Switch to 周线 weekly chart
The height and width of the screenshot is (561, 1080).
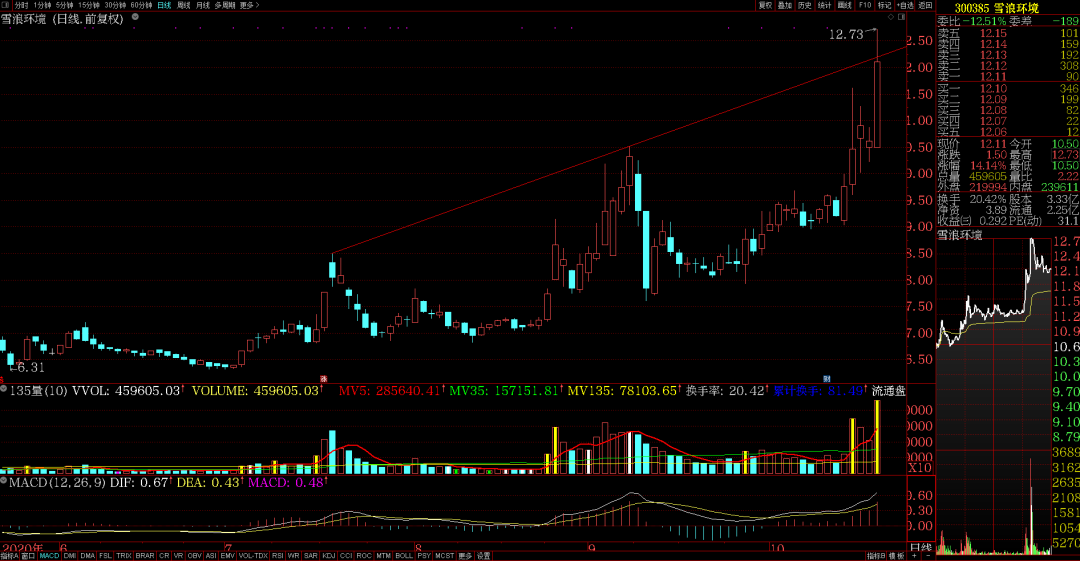183,5
